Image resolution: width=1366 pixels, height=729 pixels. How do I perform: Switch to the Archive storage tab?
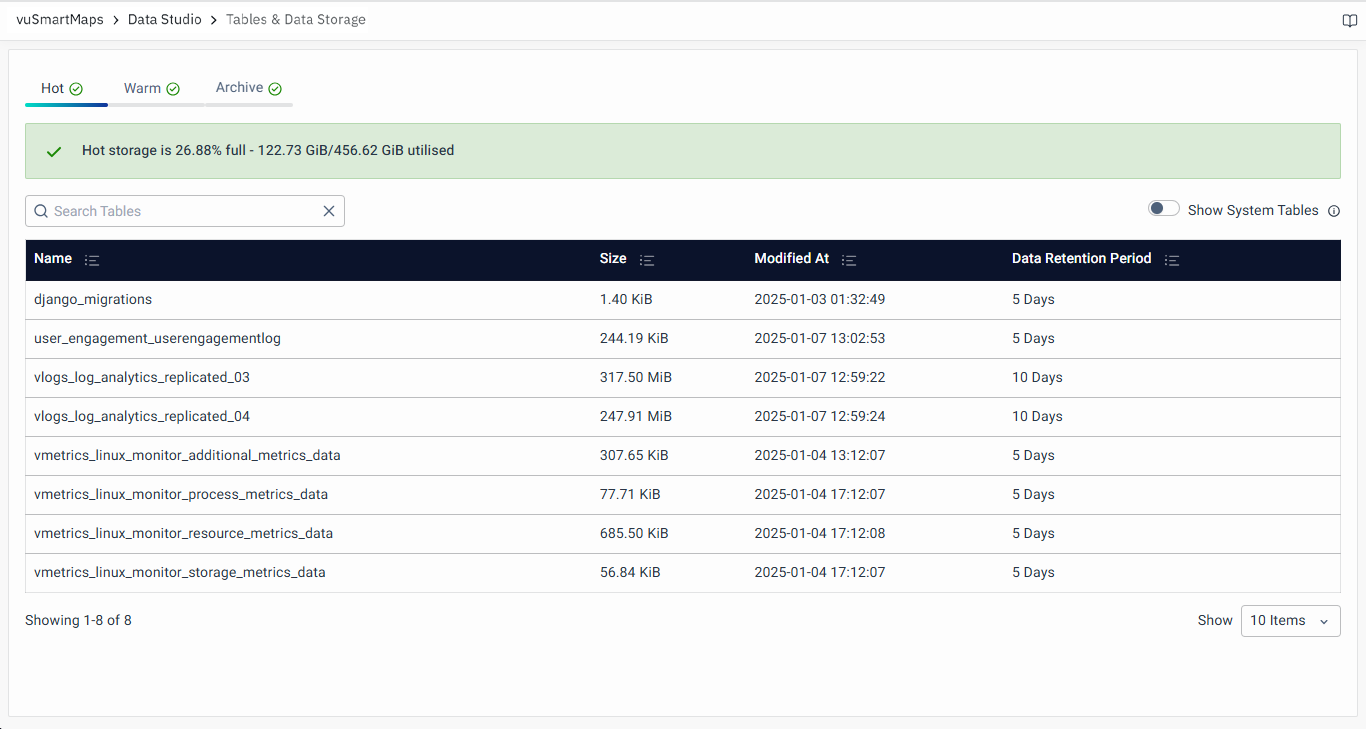point(248,88)
